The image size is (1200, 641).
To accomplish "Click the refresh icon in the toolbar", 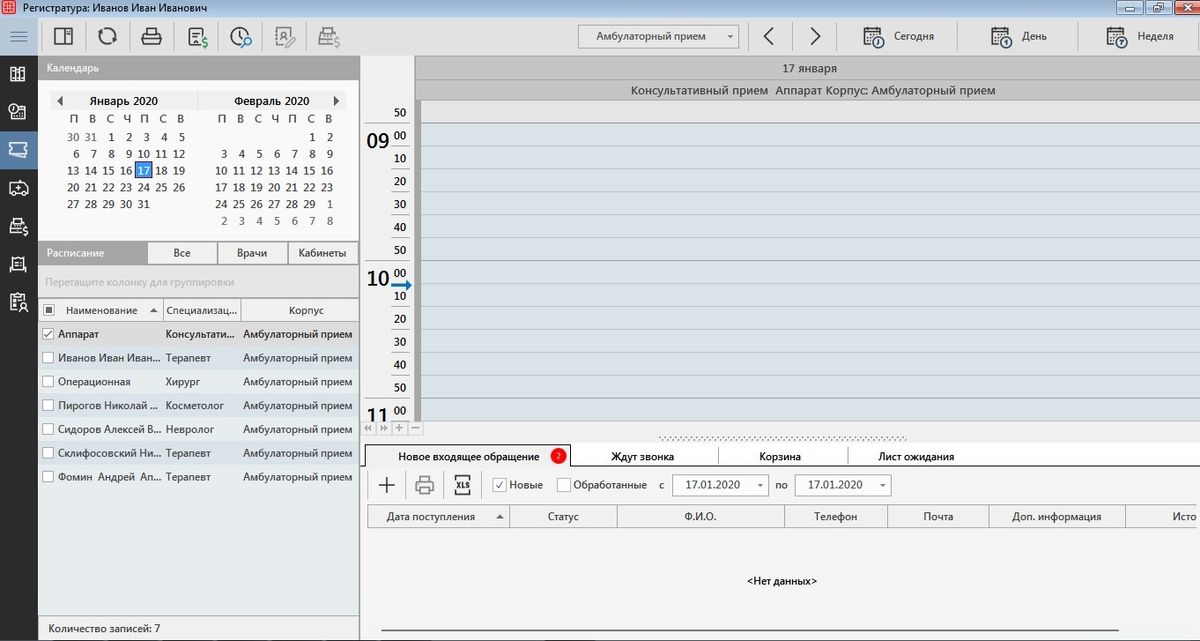I will (107, 37).
